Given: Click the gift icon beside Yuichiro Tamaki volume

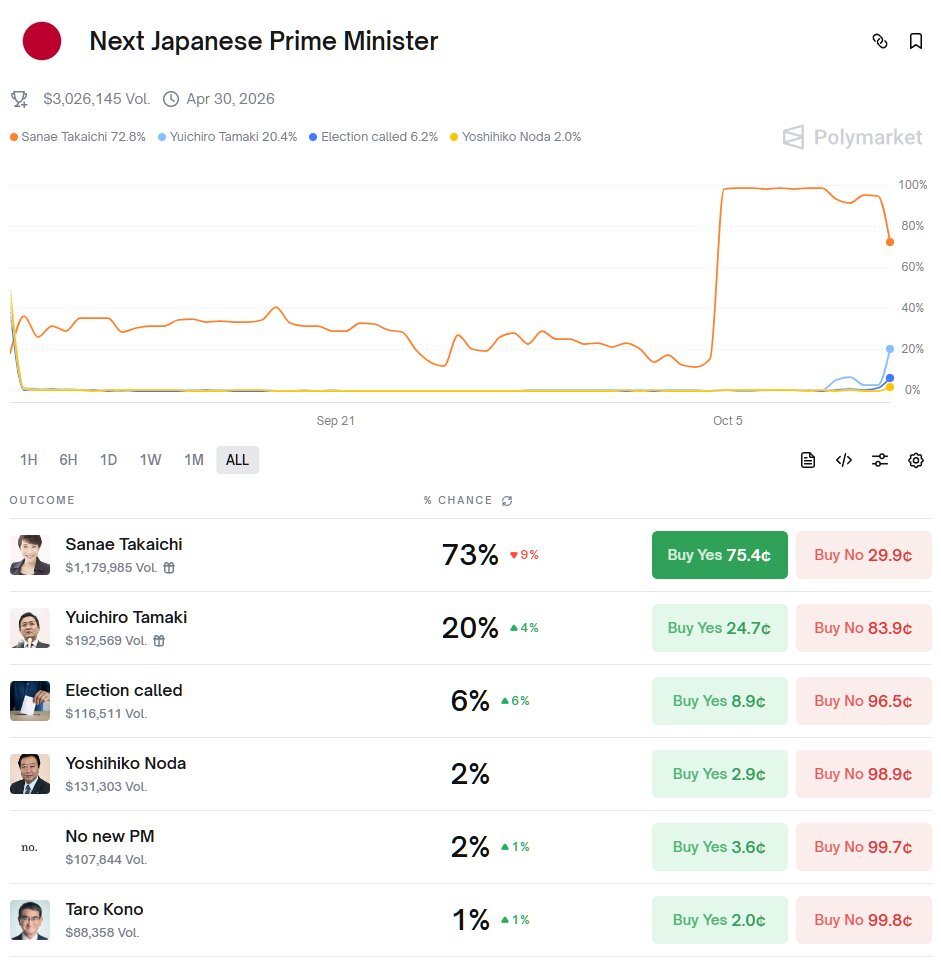Looking at the screenshot, I should tap(159, 641).
